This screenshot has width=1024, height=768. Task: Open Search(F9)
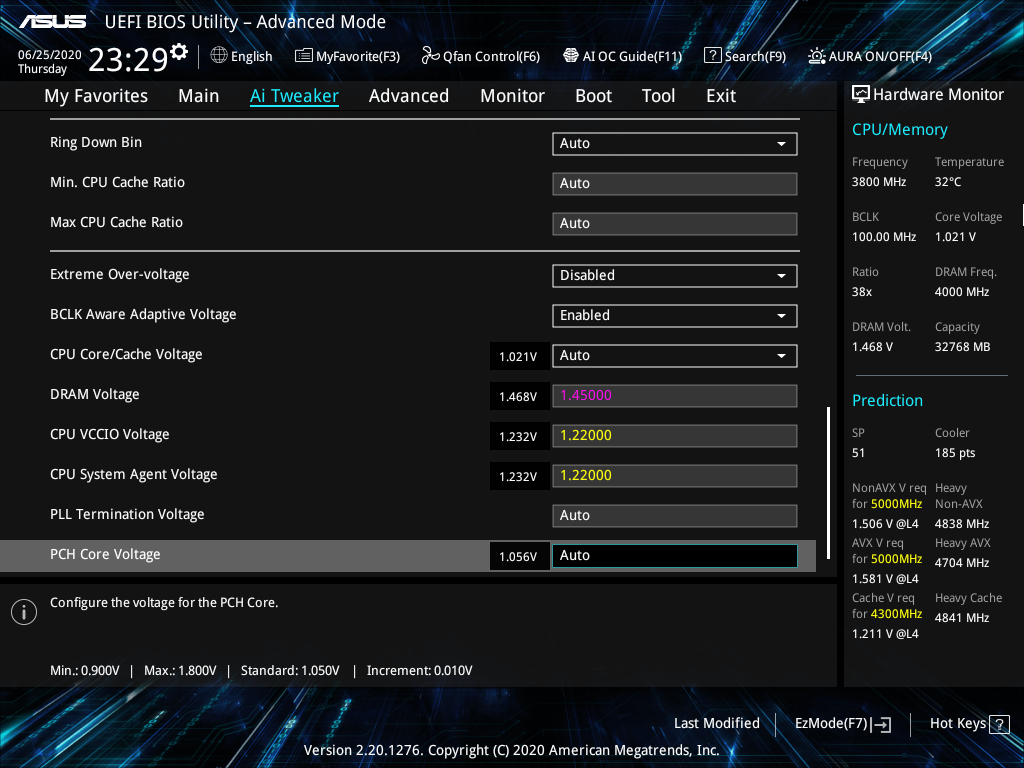click(745, 56)
